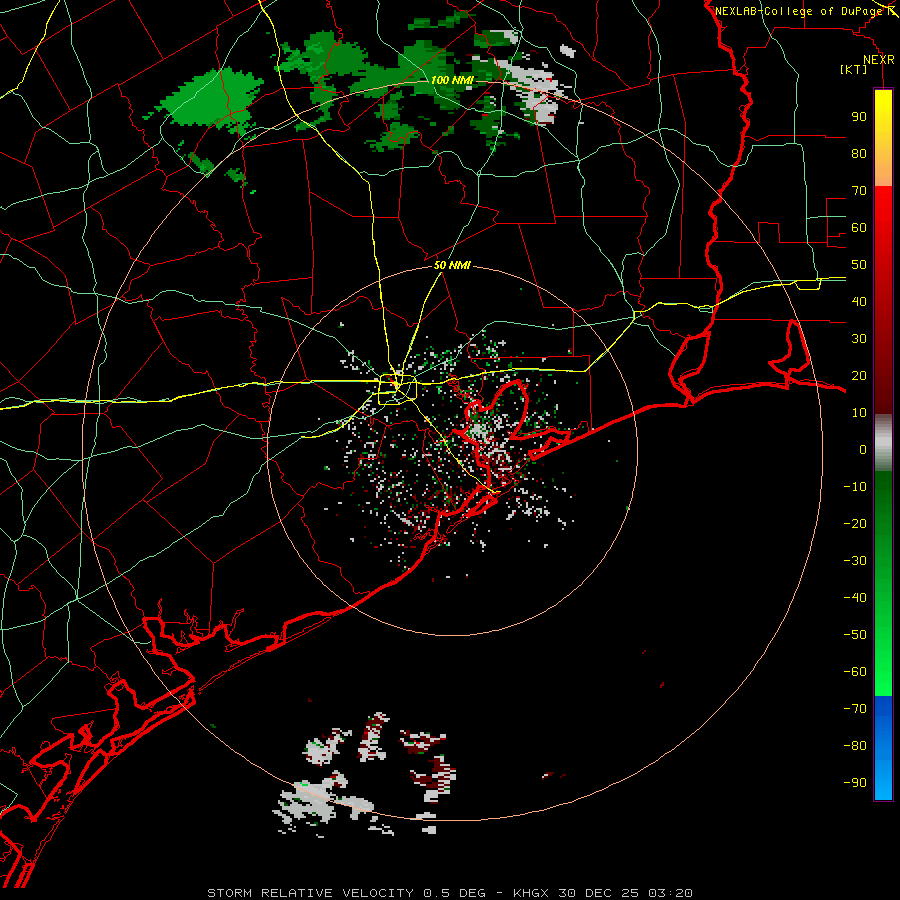Click the -70 scale value
This screenshot has width=900, height=900.
pos(855,709)
